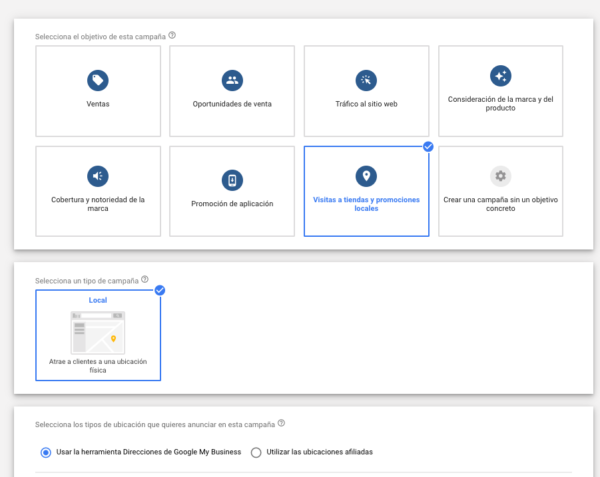Image resolution: width=600 pixels, height=477 pixels.
Task: Select the Ventas tag icon
Action: [98, 80]
